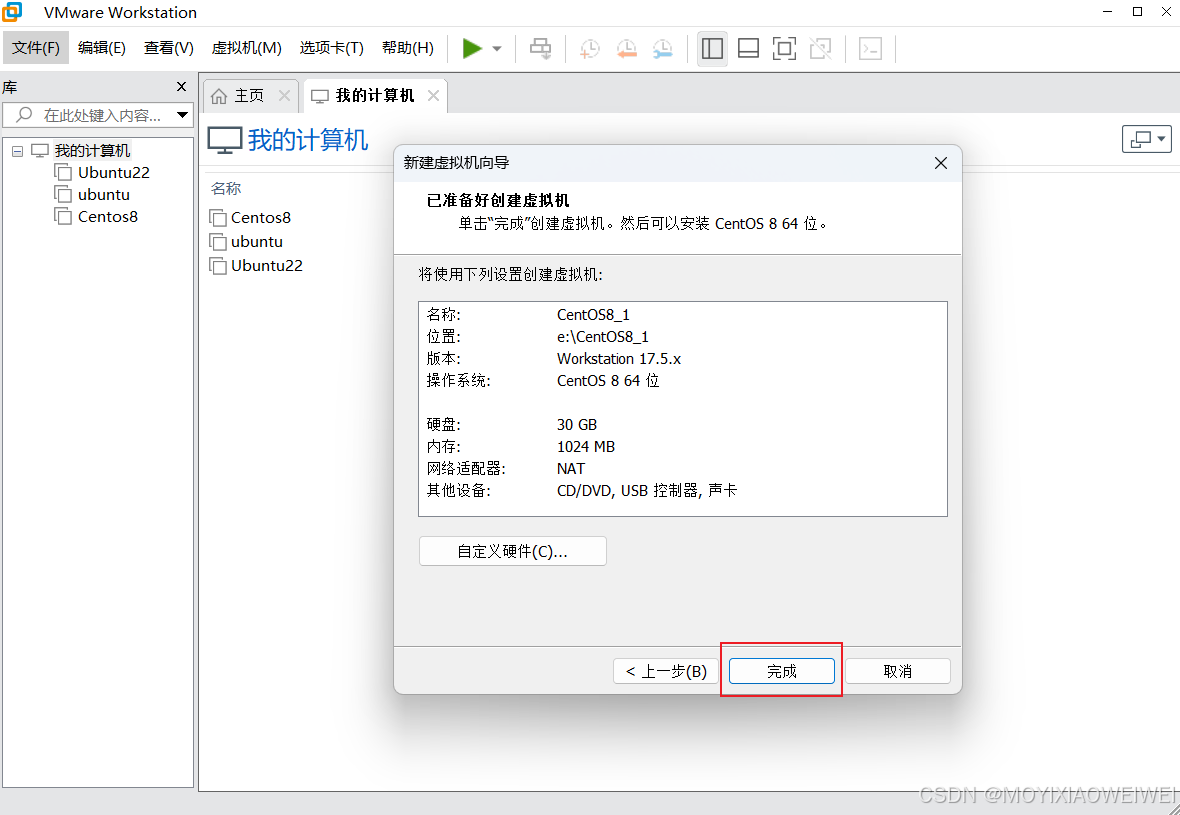Open 自定义硬件(C) settings
This screenshot has width=1180, height=815.
pyautogui.click(x=512, y=550)
